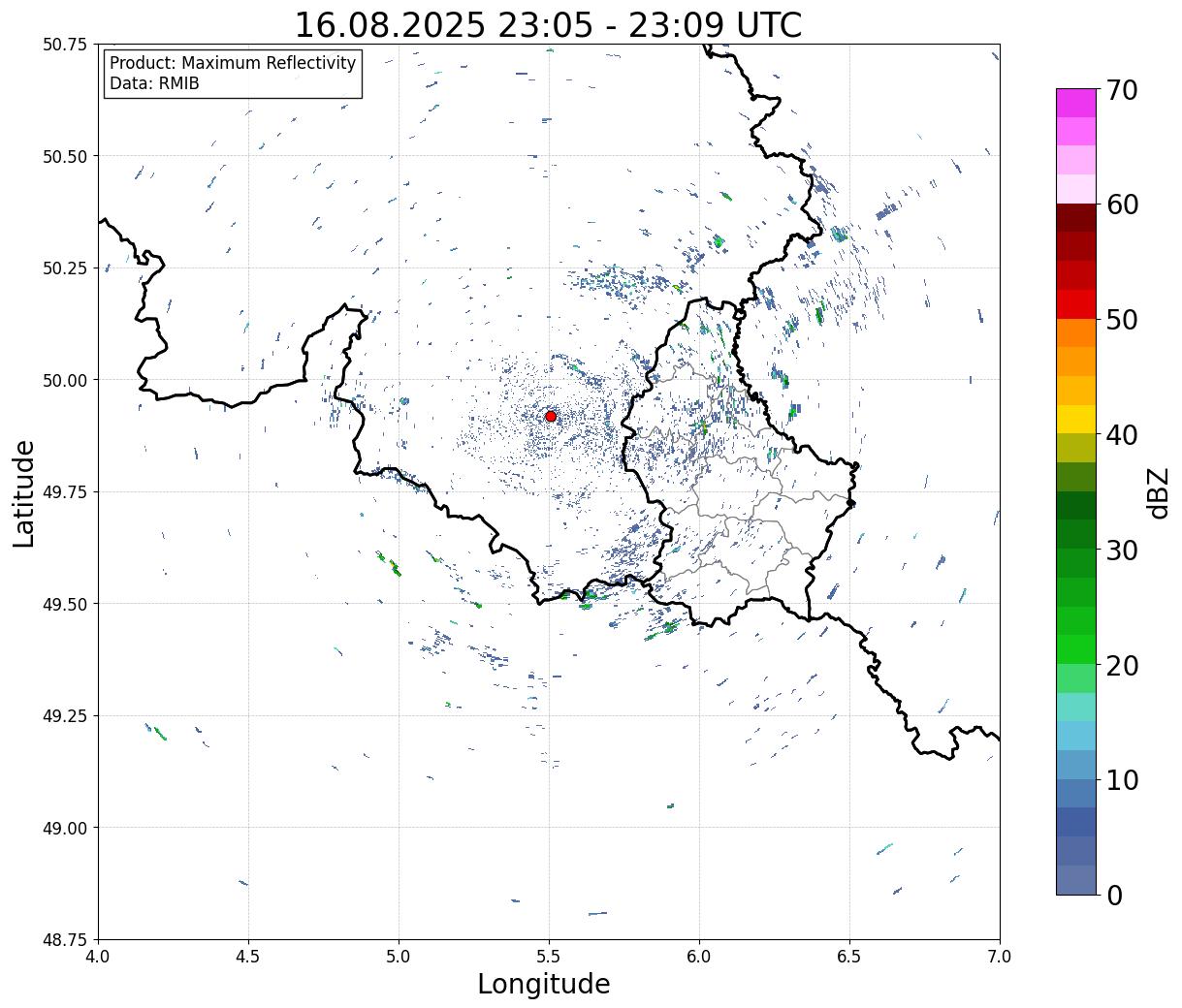Image resolution: width=1182 pixels, height=1008 pixels.
Task: Click the "Data: RMIB" text in legend box
Action: 154,83
